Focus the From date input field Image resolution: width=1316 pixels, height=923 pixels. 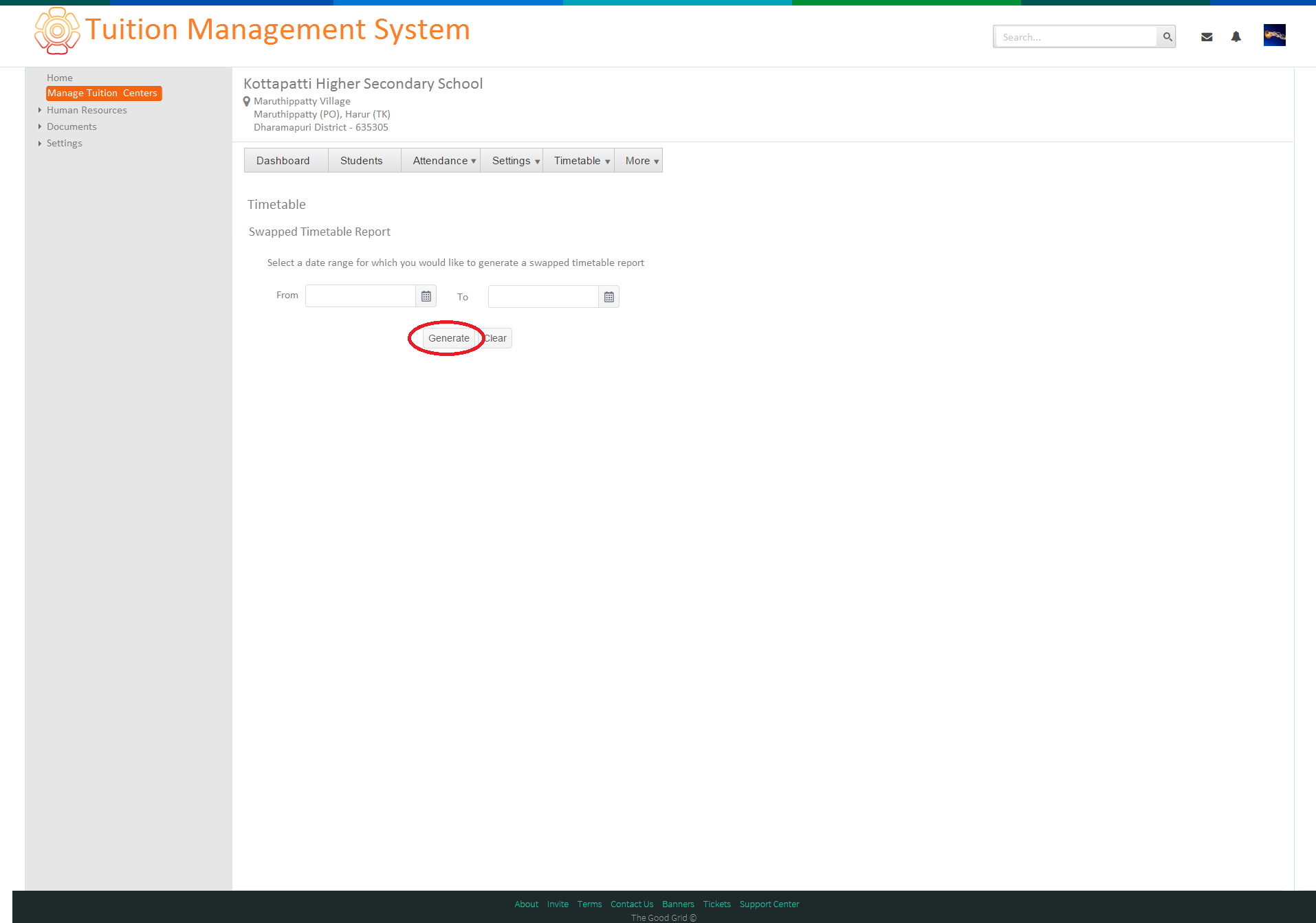(x=360, y=296)
